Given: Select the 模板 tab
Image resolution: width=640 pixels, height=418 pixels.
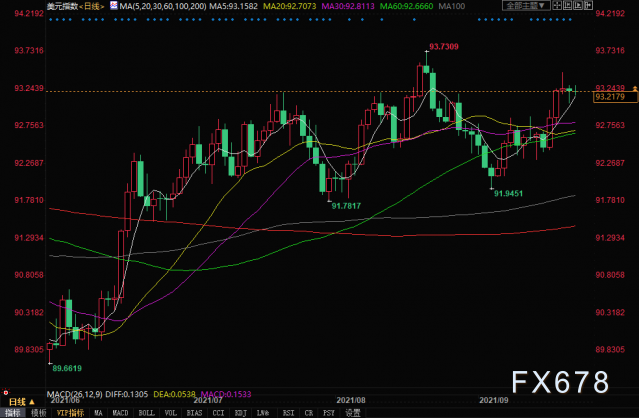Looking at the screenshot, I should [38, 413].
